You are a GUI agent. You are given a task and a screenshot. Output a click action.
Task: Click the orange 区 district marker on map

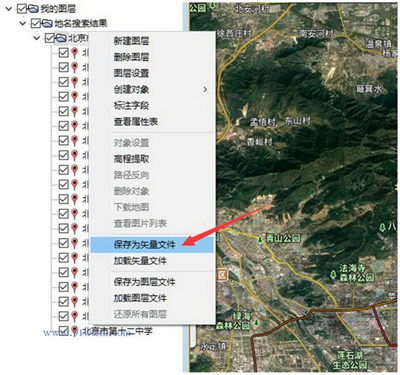[x=222, y=275]
